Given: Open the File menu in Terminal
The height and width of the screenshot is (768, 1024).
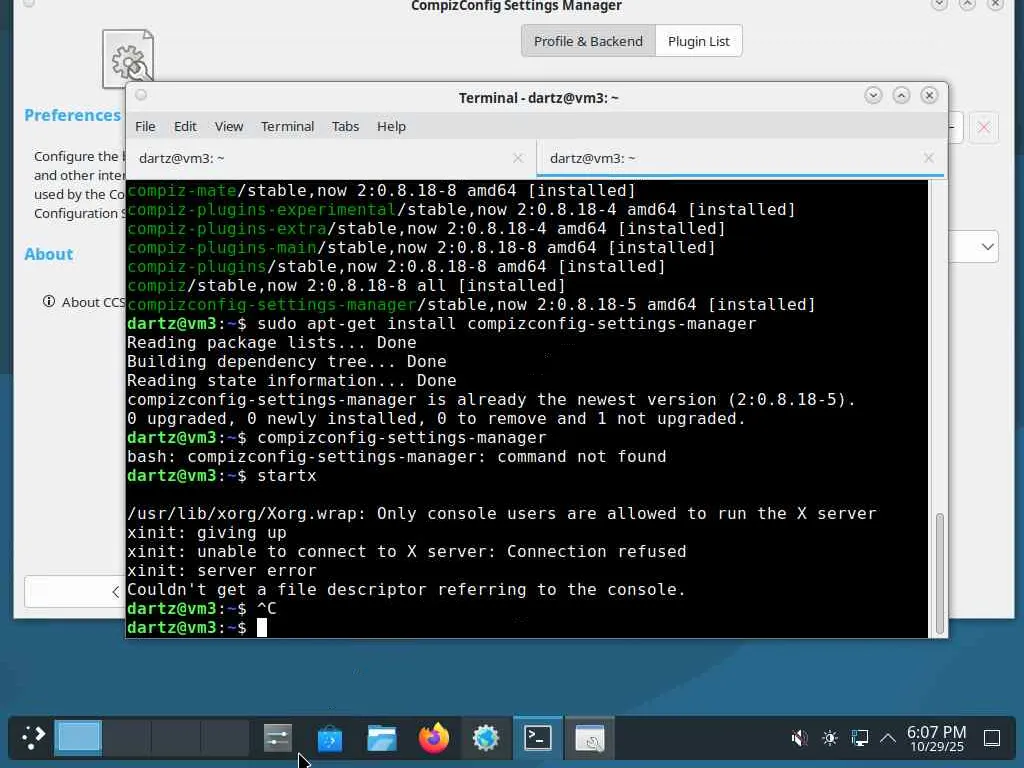Looking at the screenshot, I should 145,126.
